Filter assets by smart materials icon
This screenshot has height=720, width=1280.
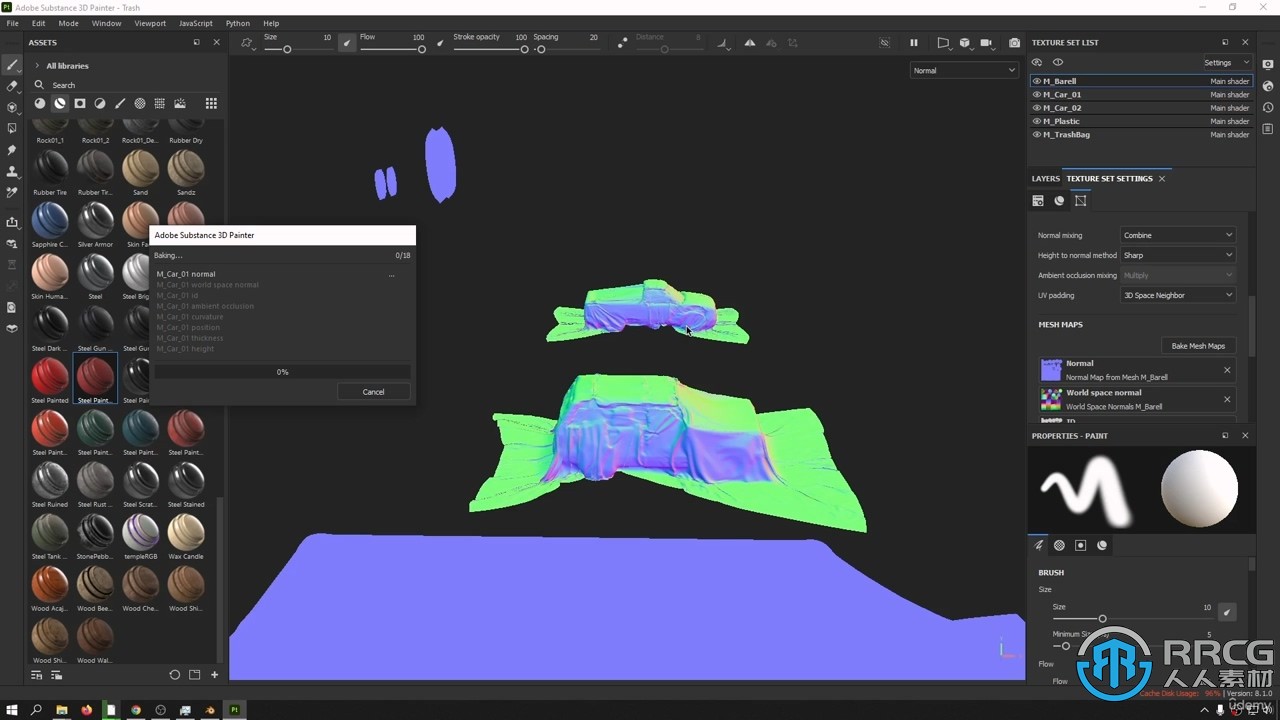60,103
